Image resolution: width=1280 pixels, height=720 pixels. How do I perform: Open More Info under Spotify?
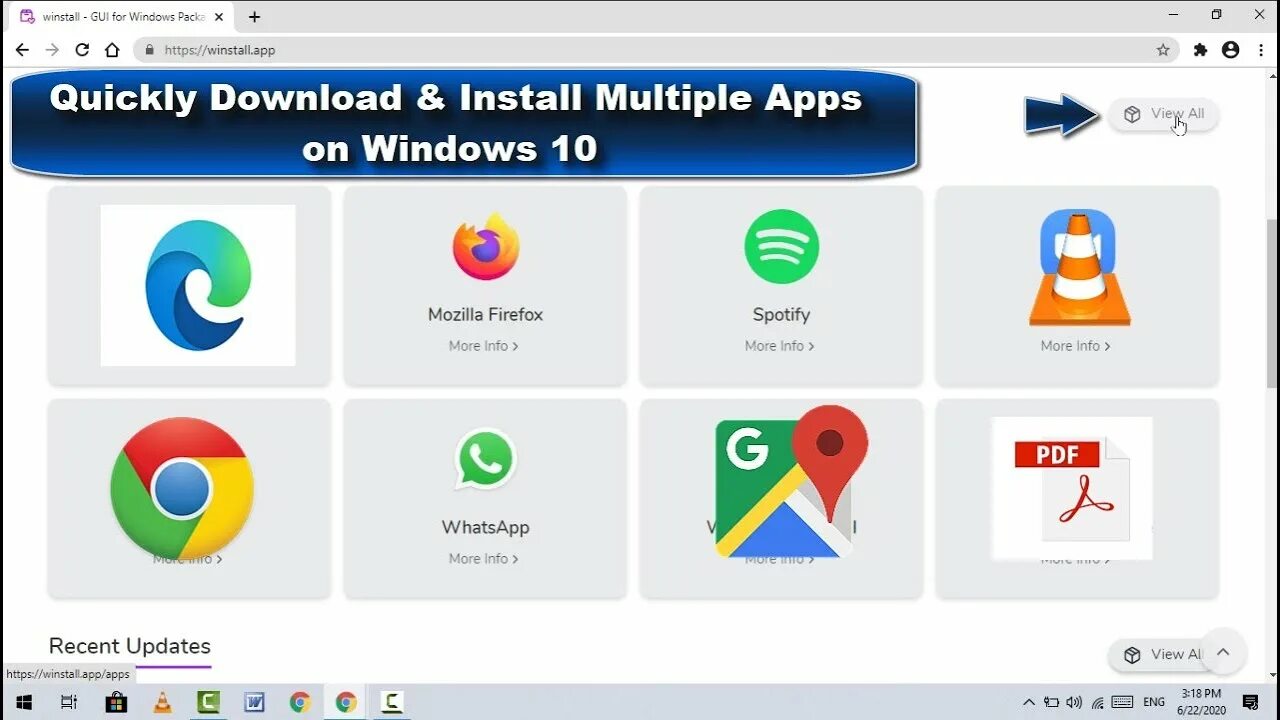point(780,346)
